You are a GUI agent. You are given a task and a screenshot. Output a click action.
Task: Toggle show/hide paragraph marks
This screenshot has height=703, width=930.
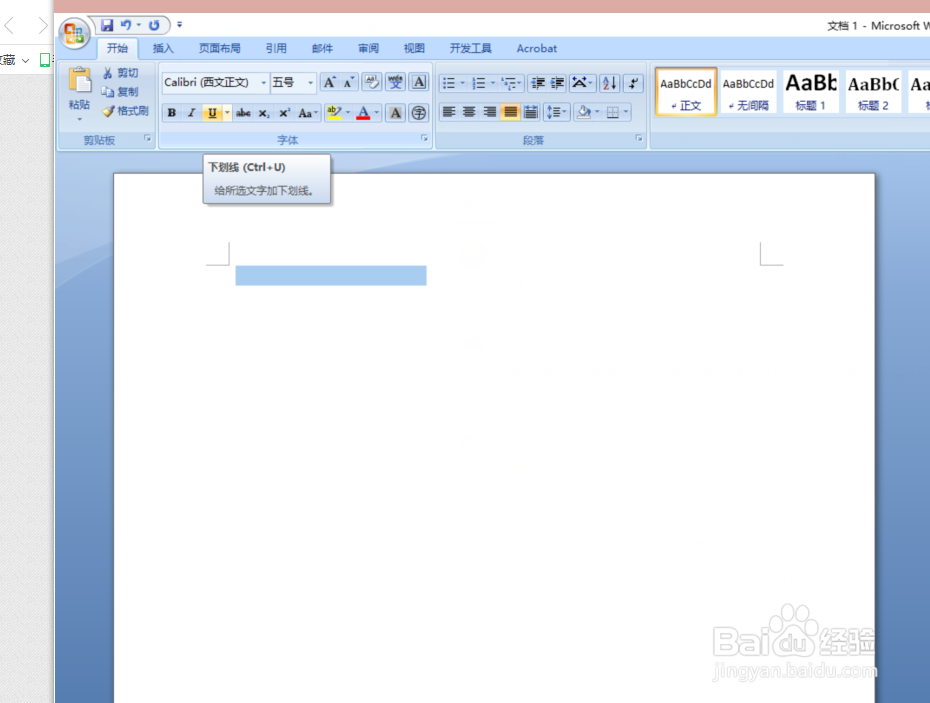(x=633, y=83)
